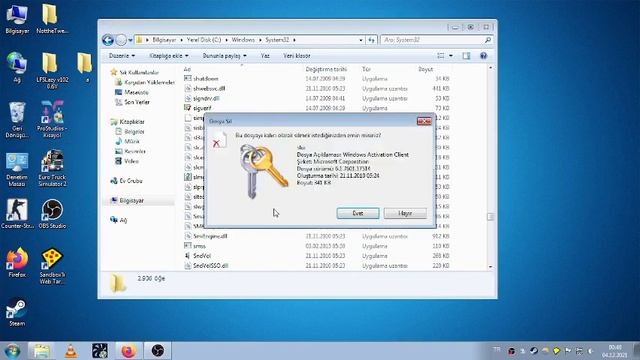
Task: Select SndVol file row
Action: pyautogui.click(x=316, y=256)
